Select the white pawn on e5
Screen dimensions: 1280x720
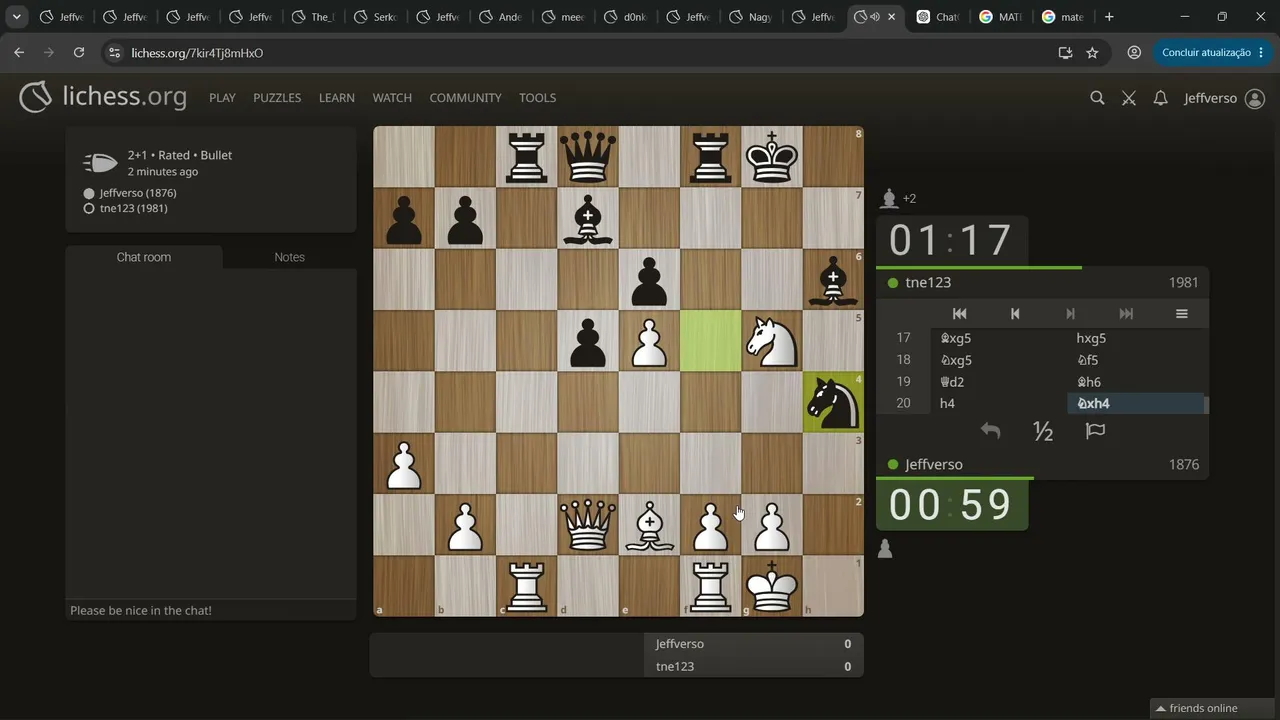(649, 341)
